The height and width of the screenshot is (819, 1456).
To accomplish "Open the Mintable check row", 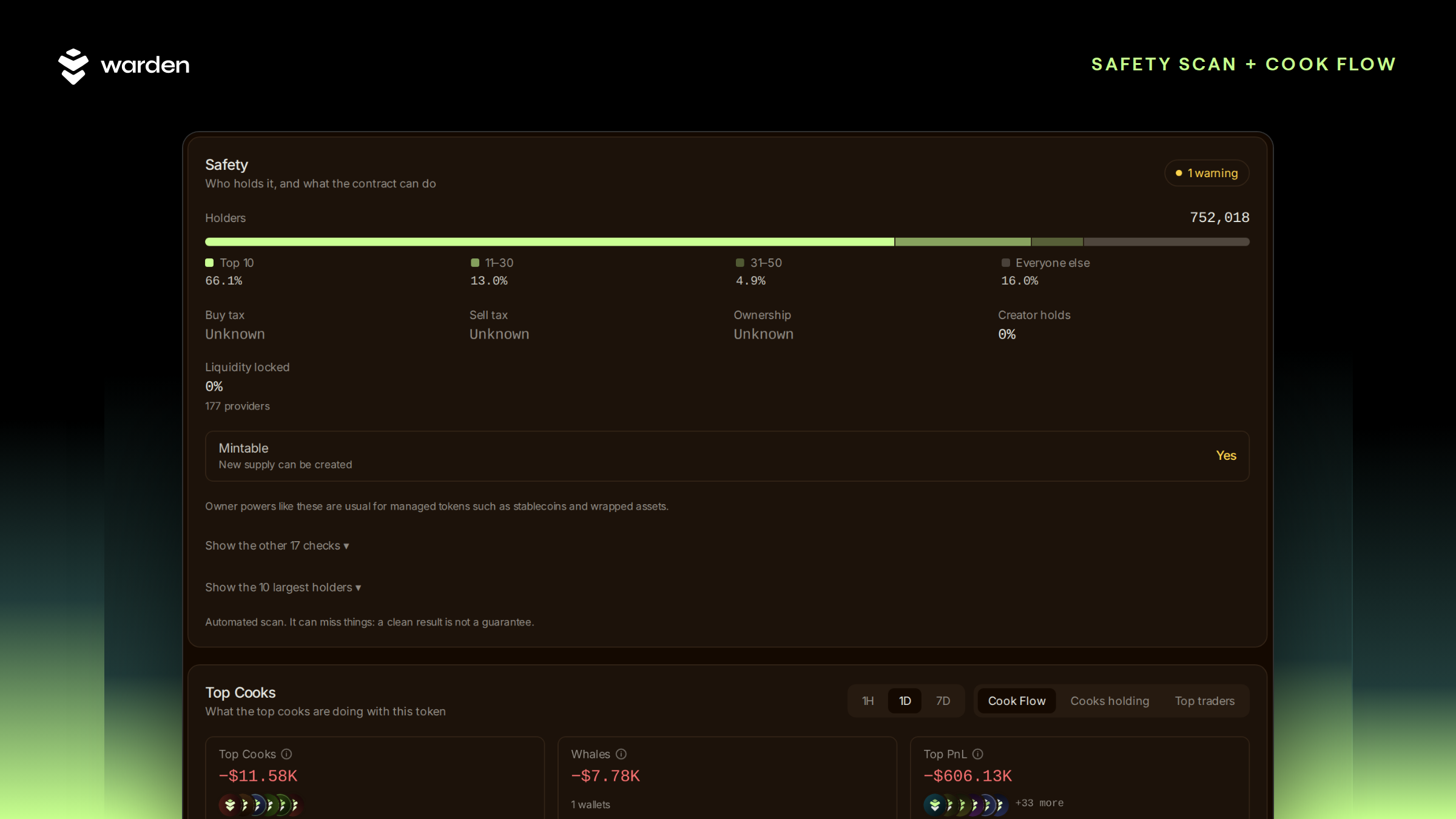I will pos(727,456).
